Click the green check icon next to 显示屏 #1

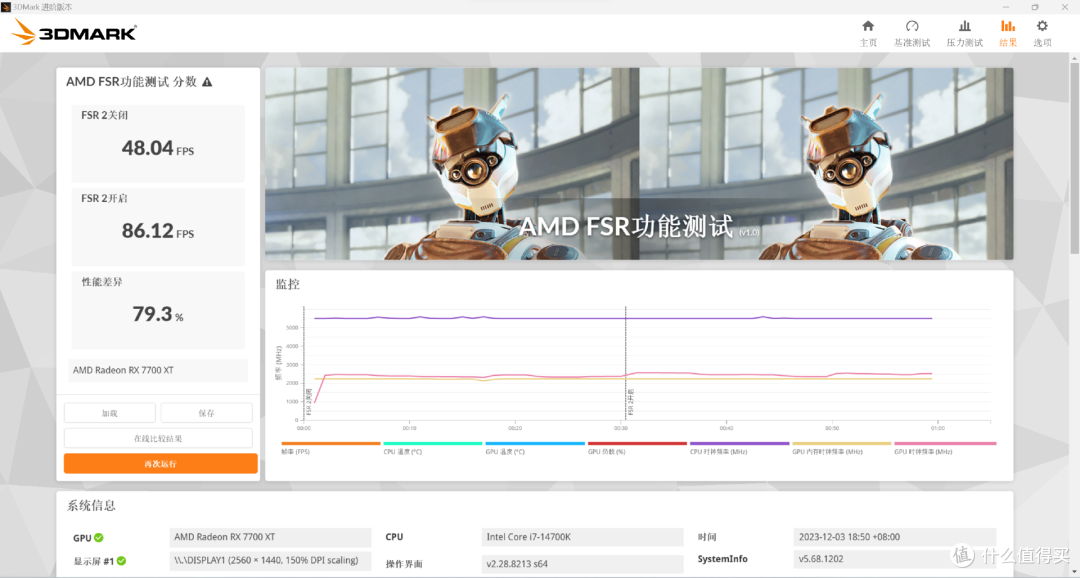point(122,561)
